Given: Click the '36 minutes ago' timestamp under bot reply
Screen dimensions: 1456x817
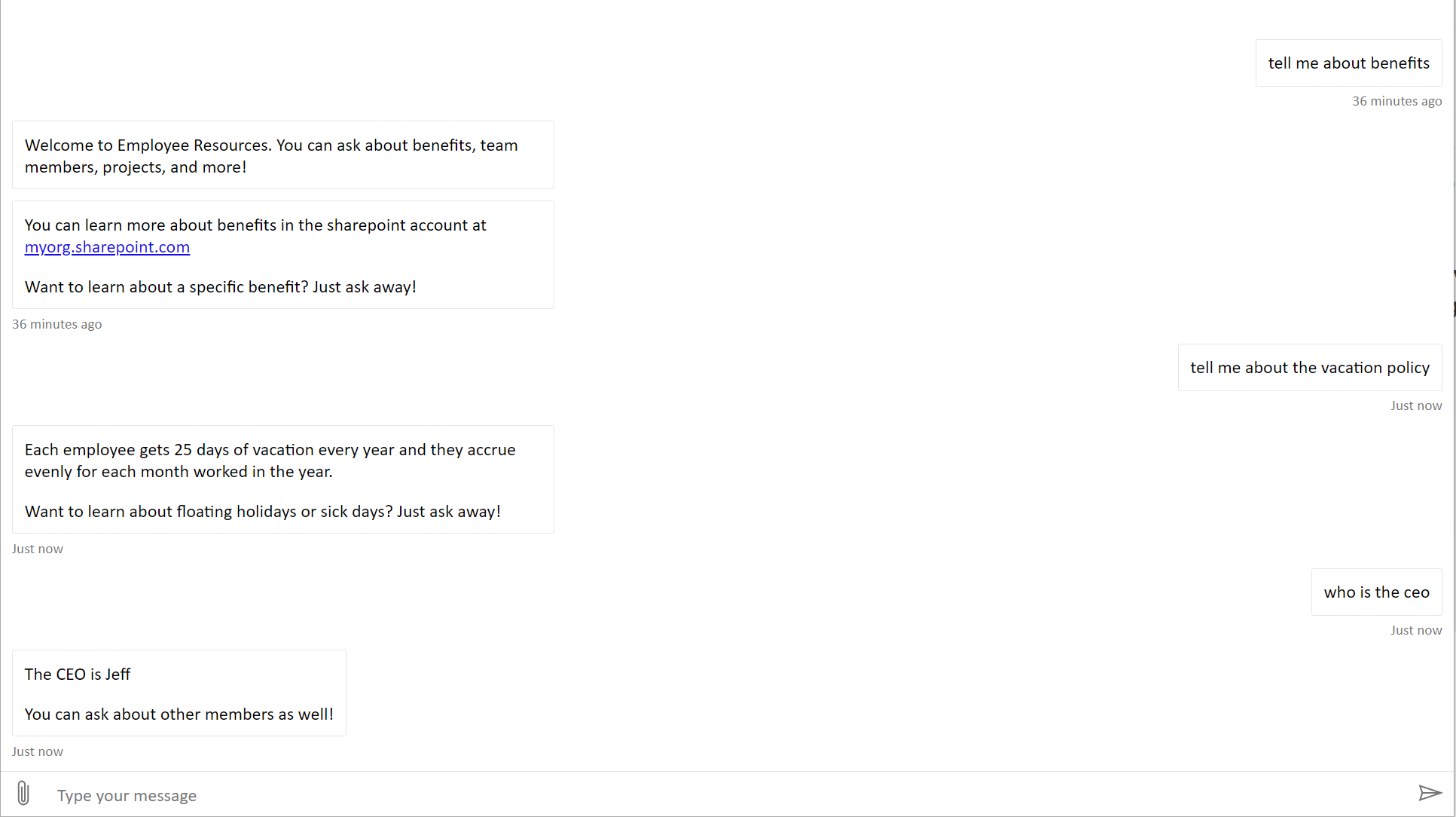Looking at the screenshot, I should coord(57,324).
